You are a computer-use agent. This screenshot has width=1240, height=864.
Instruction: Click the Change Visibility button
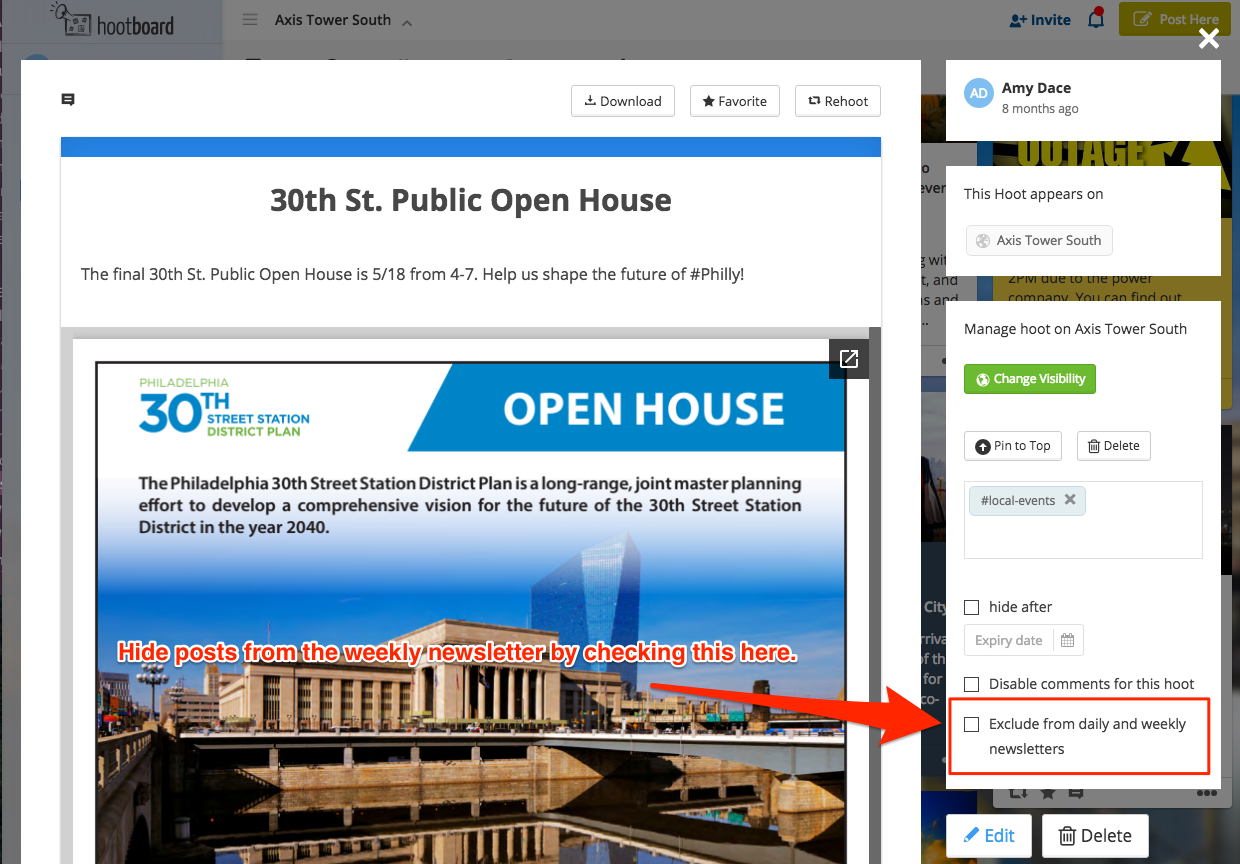point(1030,379)
